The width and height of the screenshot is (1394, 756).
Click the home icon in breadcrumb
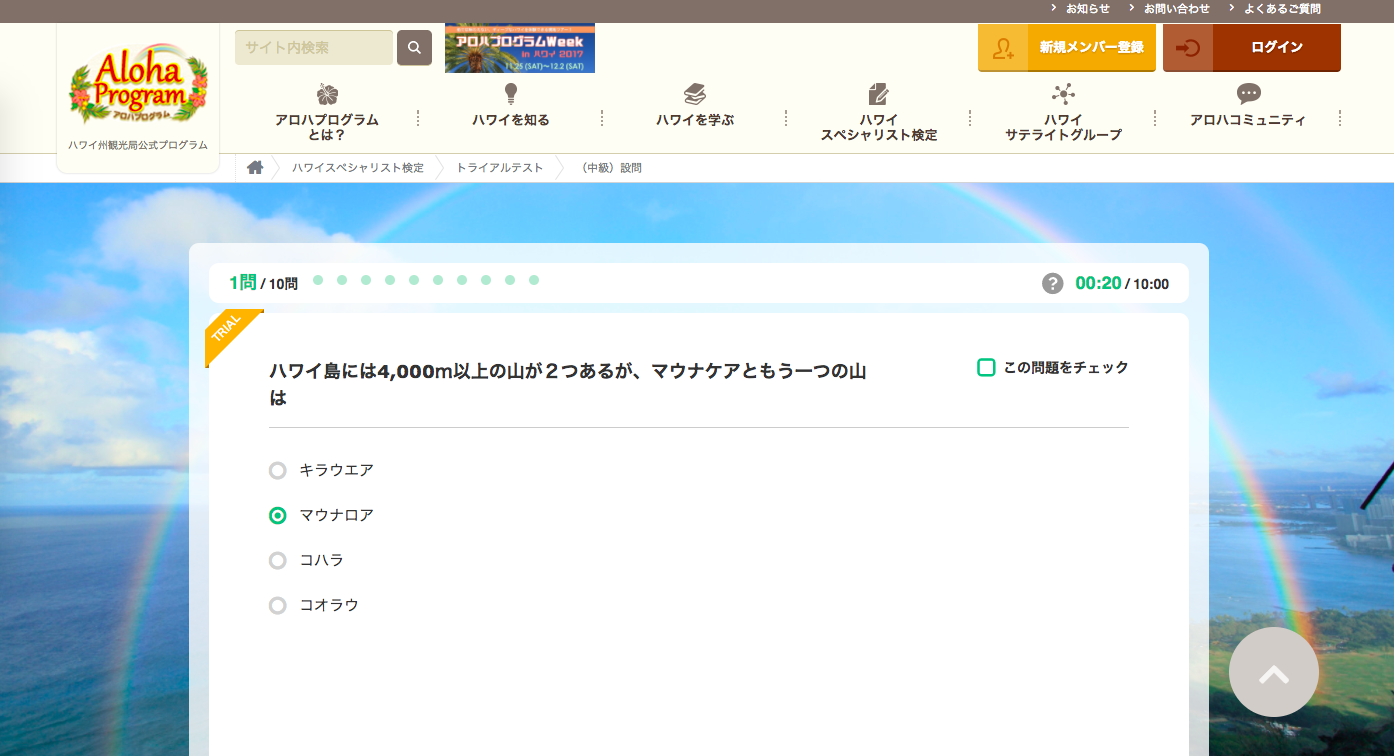(x=255, y=167)
